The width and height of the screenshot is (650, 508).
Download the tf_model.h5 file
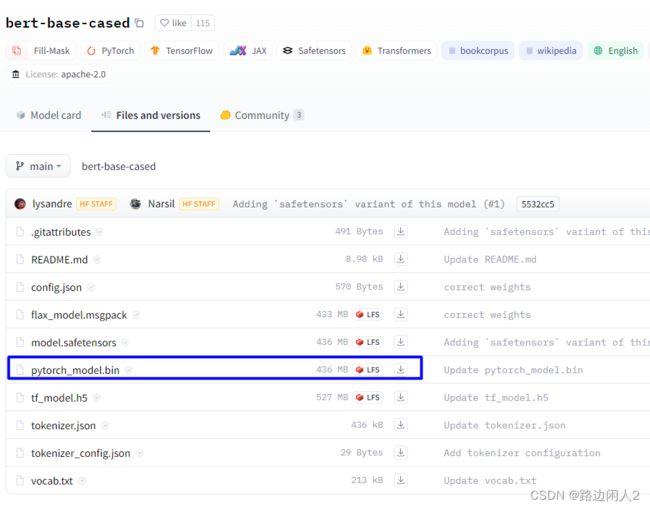(x=400, y=397)
